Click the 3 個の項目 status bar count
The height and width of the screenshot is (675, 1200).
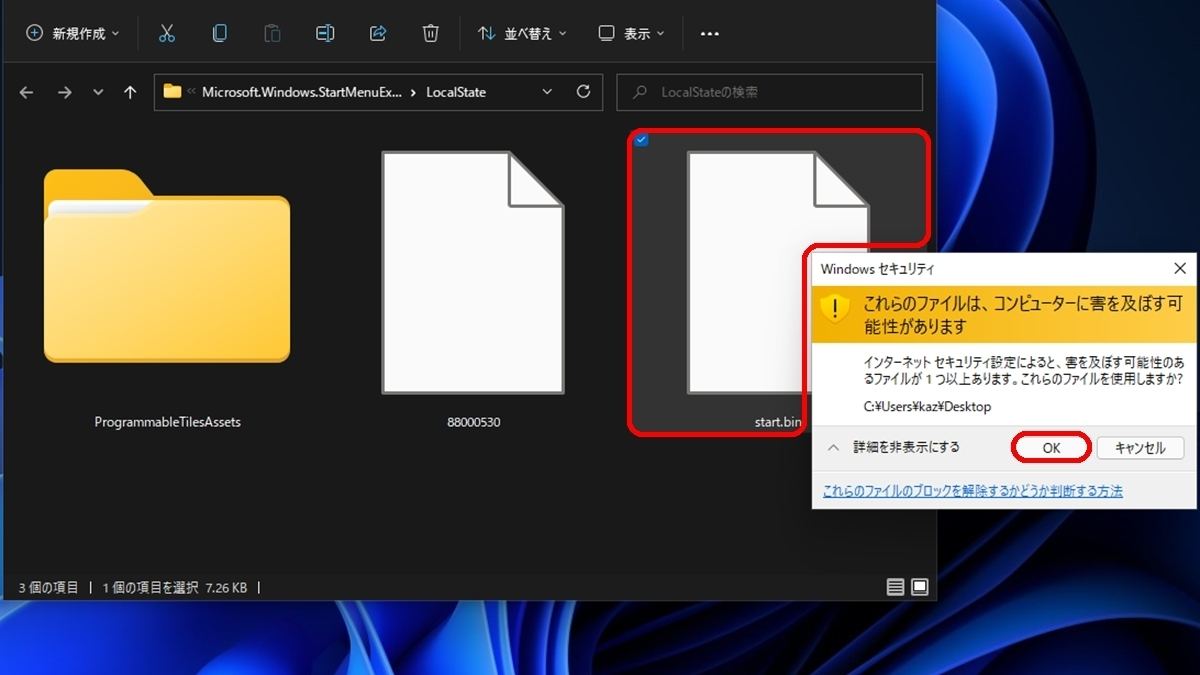click(48, 588)
